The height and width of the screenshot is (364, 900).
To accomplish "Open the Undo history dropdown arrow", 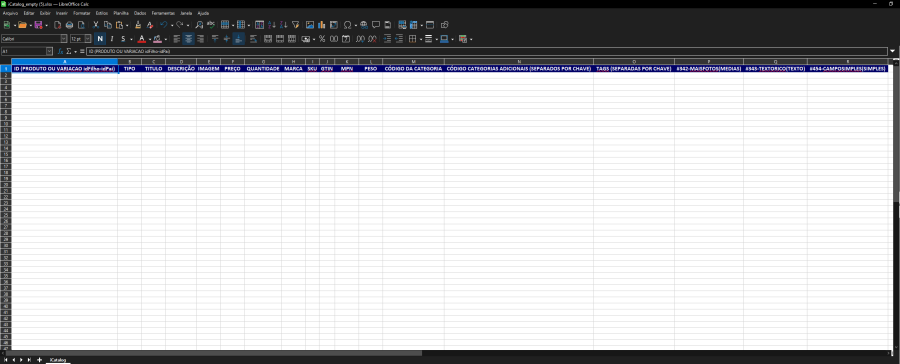I will (171, 25).
